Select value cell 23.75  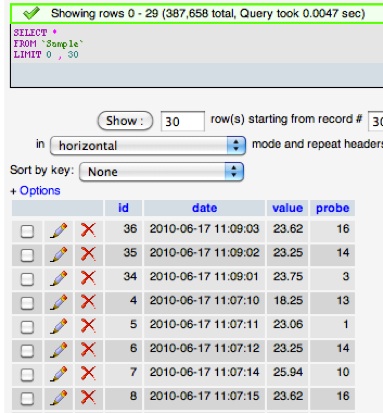pos(288,277)
